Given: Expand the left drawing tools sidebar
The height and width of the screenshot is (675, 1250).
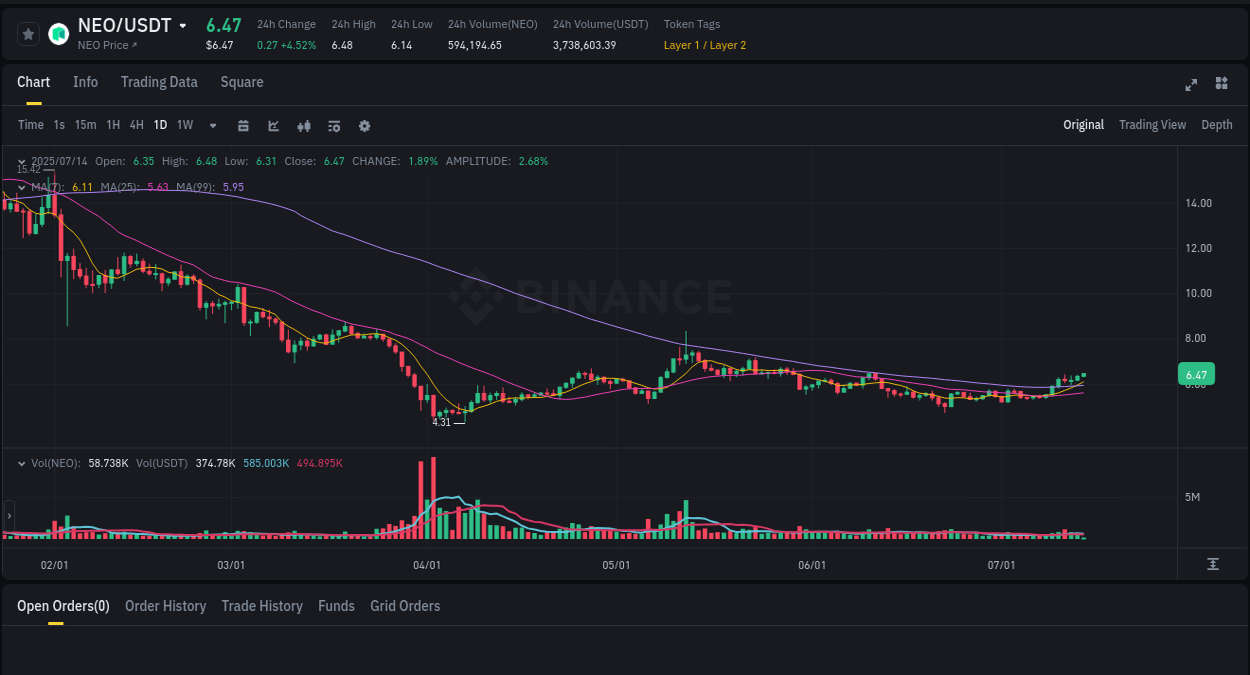Looking at the screenshot, I should point(8,516).
